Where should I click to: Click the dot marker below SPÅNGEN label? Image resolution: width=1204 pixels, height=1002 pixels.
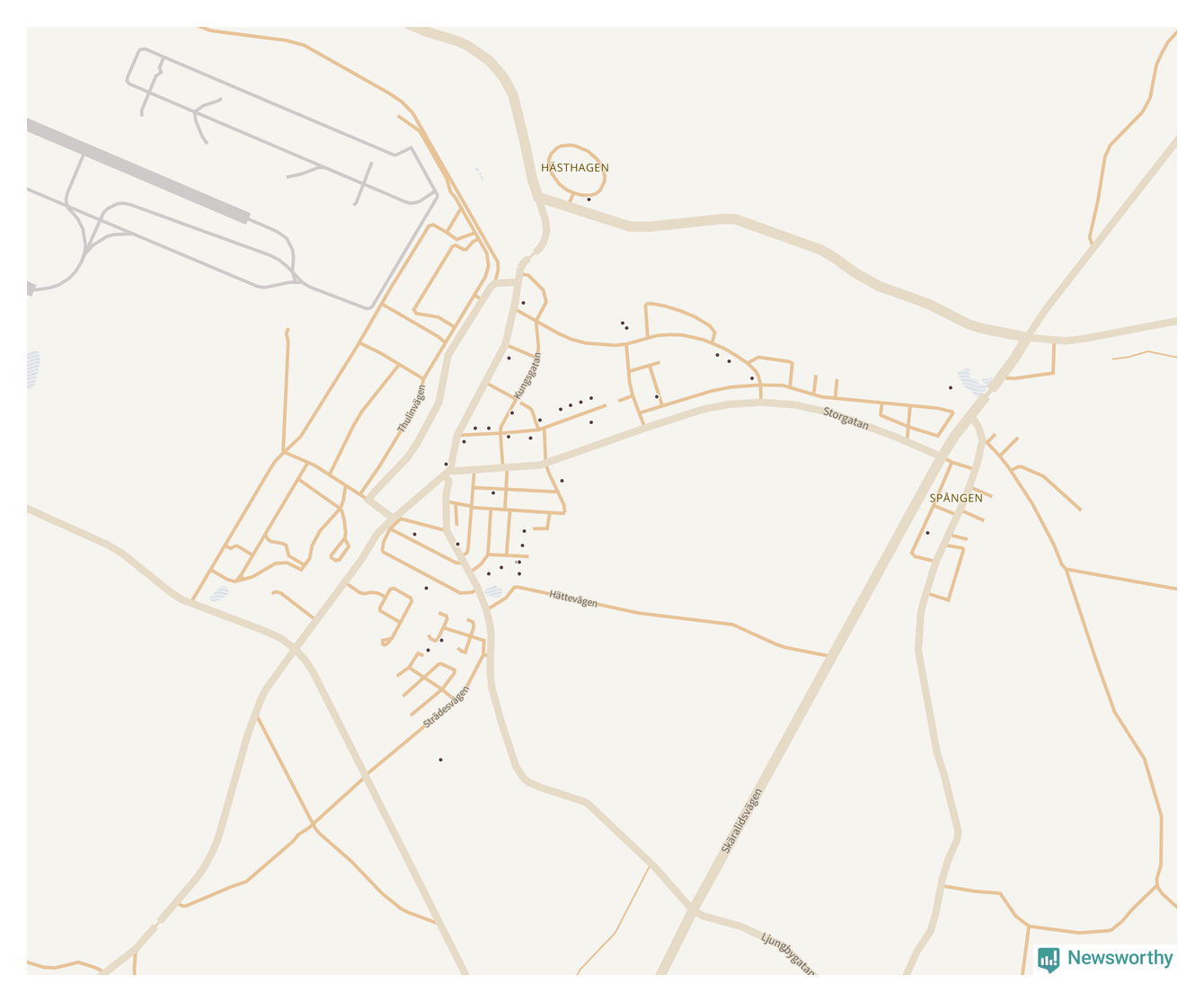point(927,533)
